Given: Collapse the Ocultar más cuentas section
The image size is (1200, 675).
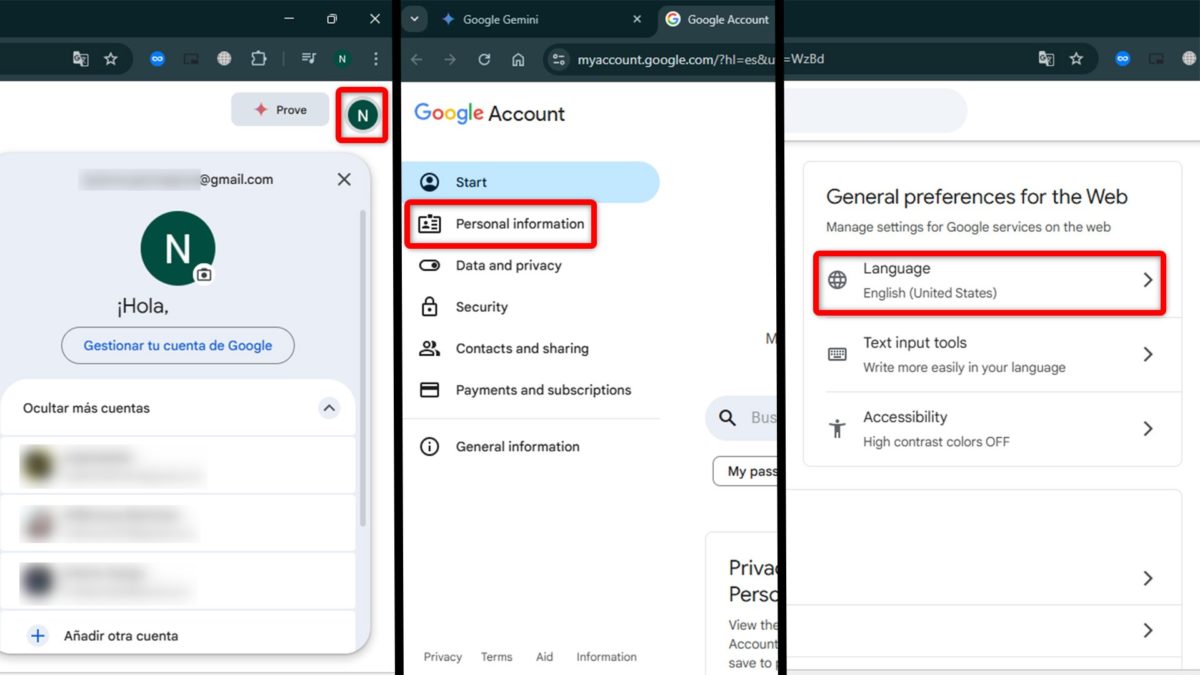Looking at the screenshot, I should coord(328,408).
